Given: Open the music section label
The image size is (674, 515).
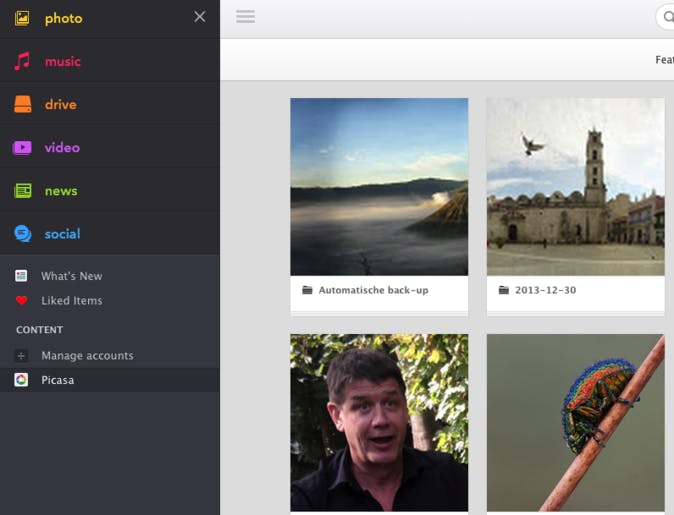Looking at the screenshot, I should pyautogui.click(x=63, y=61).
